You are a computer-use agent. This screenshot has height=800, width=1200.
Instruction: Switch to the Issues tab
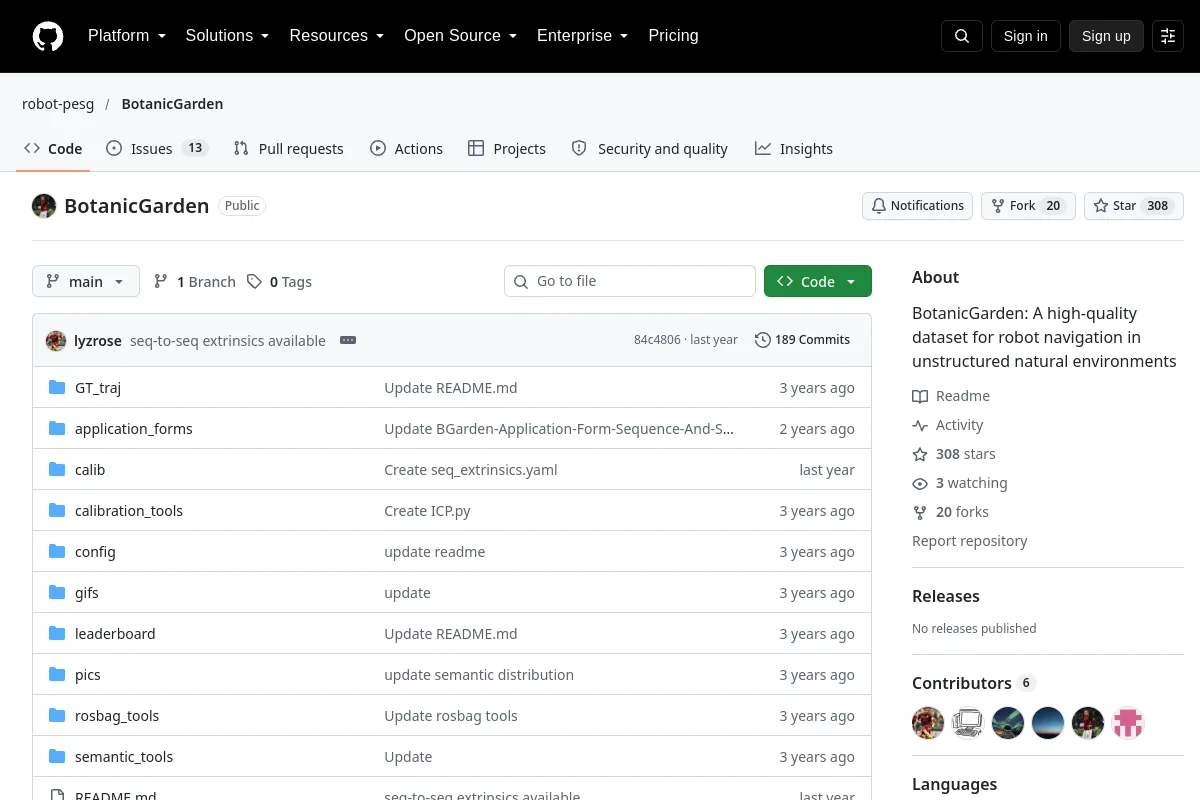point(156,149)
